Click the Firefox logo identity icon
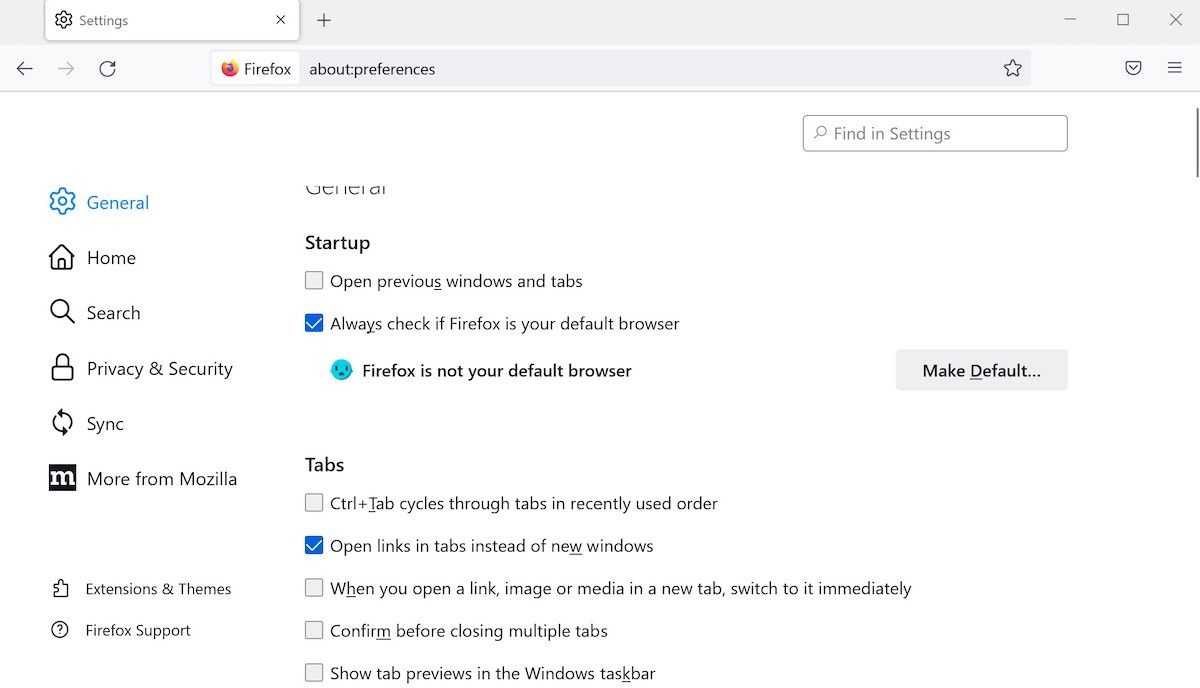 [230, 69]
